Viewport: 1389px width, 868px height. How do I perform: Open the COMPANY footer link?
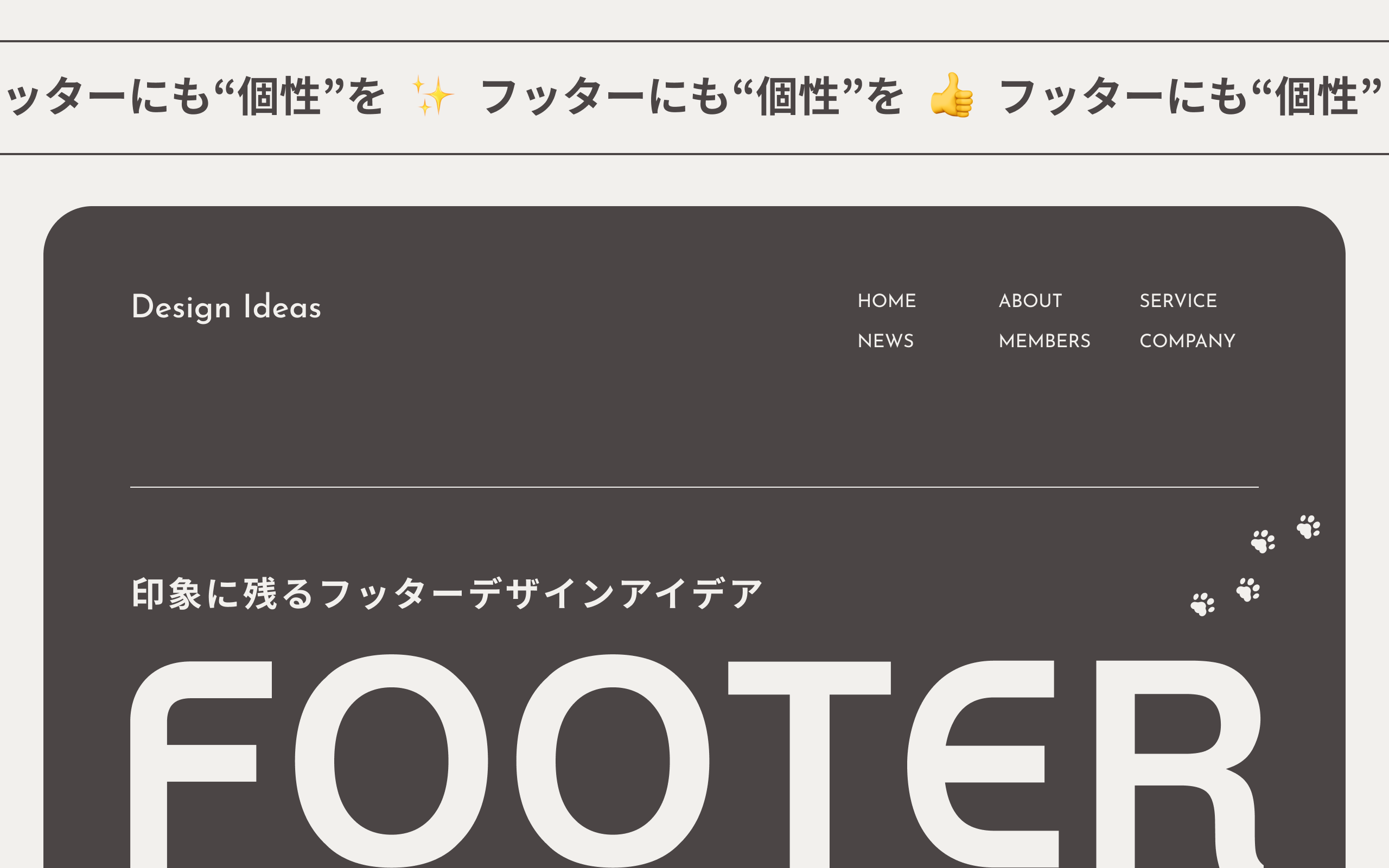pos(1187,341)
